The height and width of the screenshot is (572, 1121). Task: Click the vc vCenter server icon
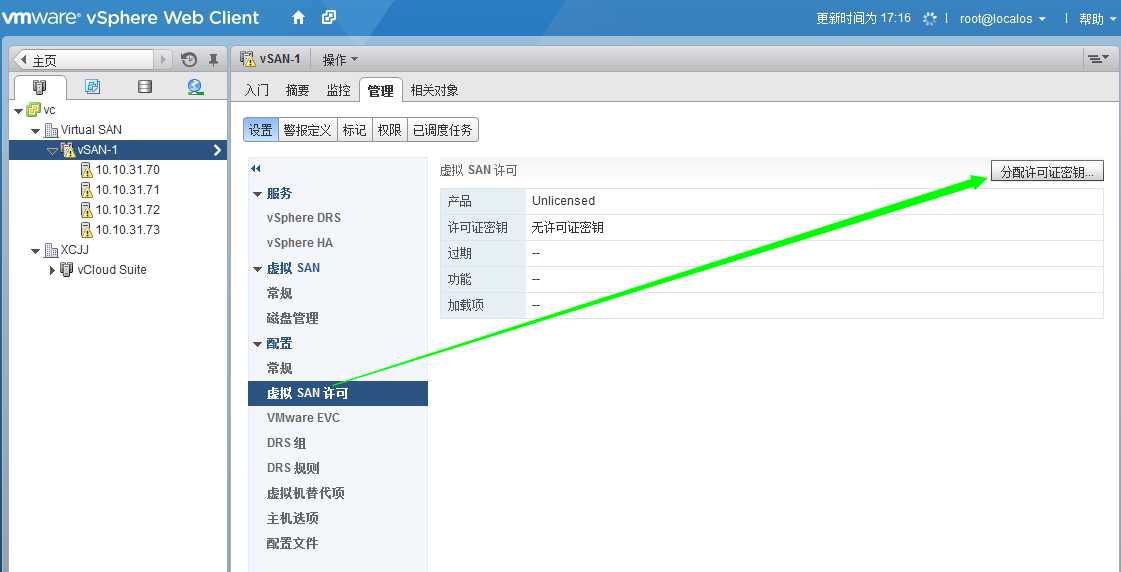tap(33, 110)
